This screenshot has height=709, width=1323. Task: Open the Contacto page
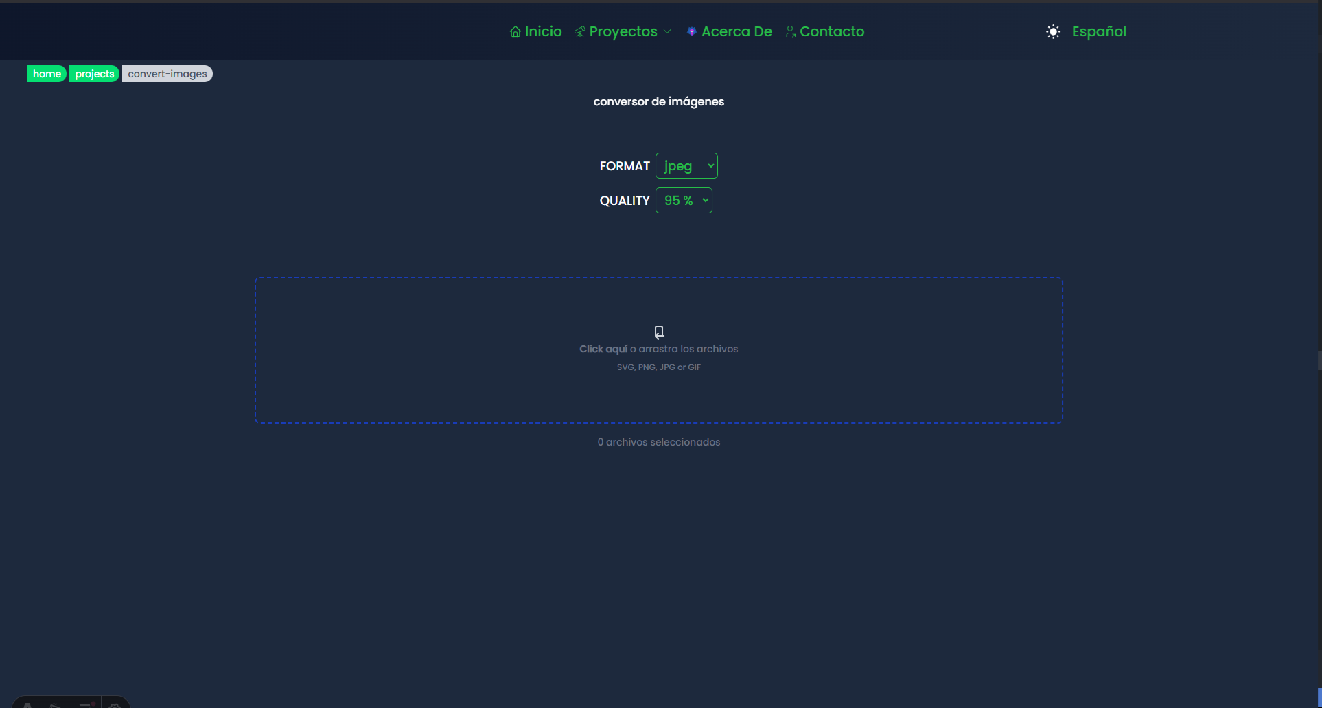point(832,32)
